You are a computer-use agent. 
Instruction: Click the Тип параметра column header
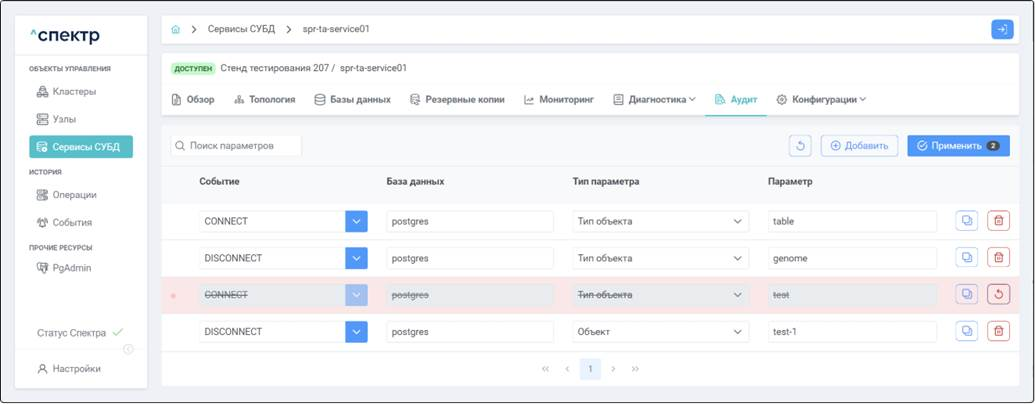(x=606, y=182)
